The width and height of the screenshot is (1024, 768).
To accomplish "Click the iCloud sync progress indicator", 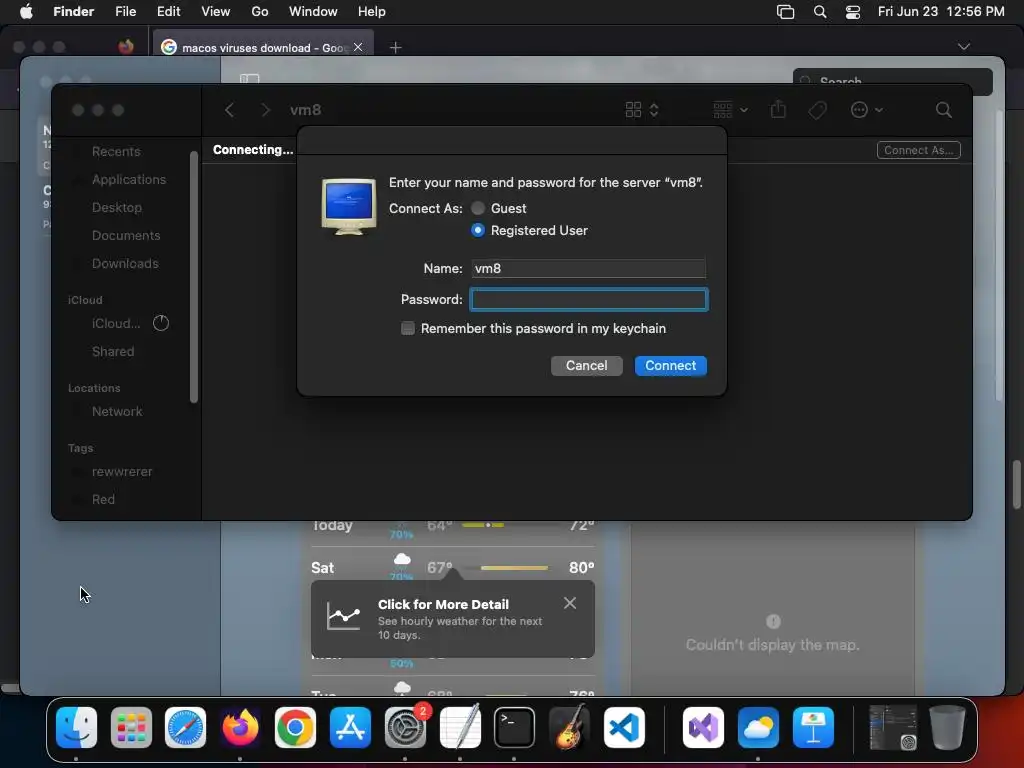I will coord(161,323).
